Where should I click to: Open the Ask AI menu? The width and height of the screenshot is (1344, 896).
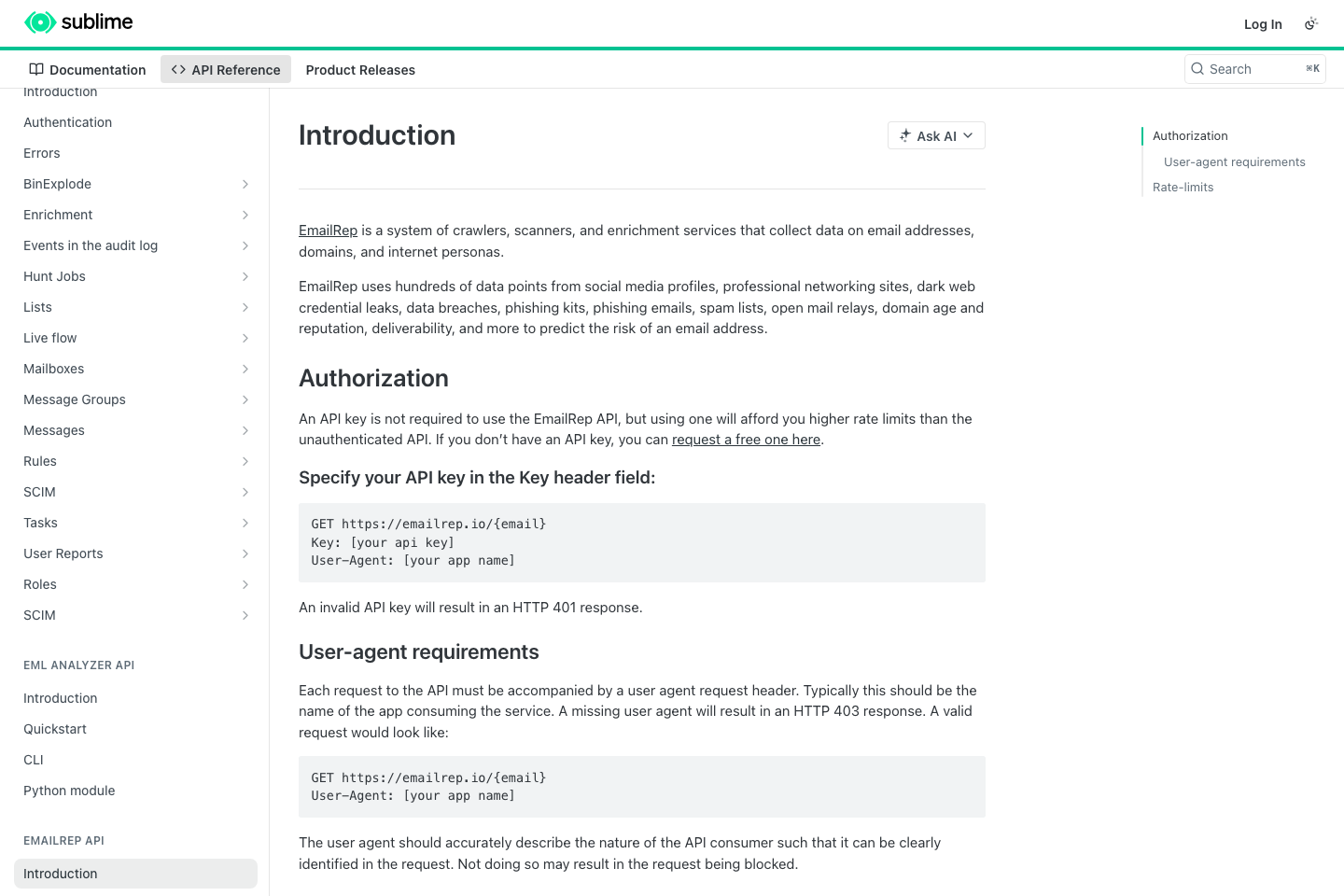[936, 135]
